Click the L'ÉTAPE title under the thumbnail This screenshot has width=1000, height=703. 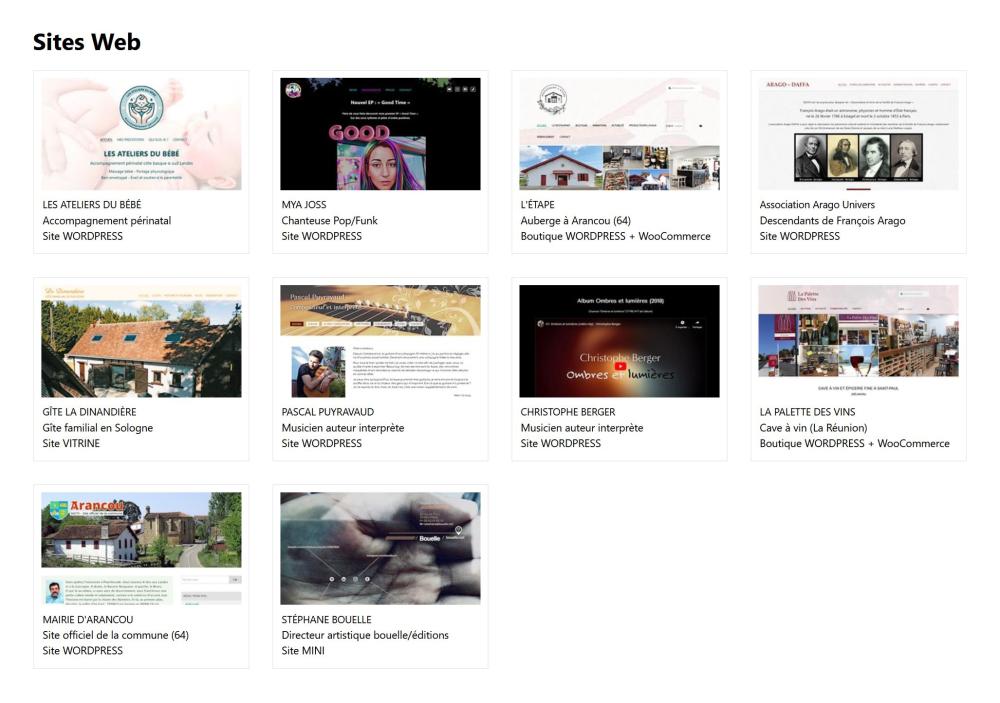coord(540,205)
